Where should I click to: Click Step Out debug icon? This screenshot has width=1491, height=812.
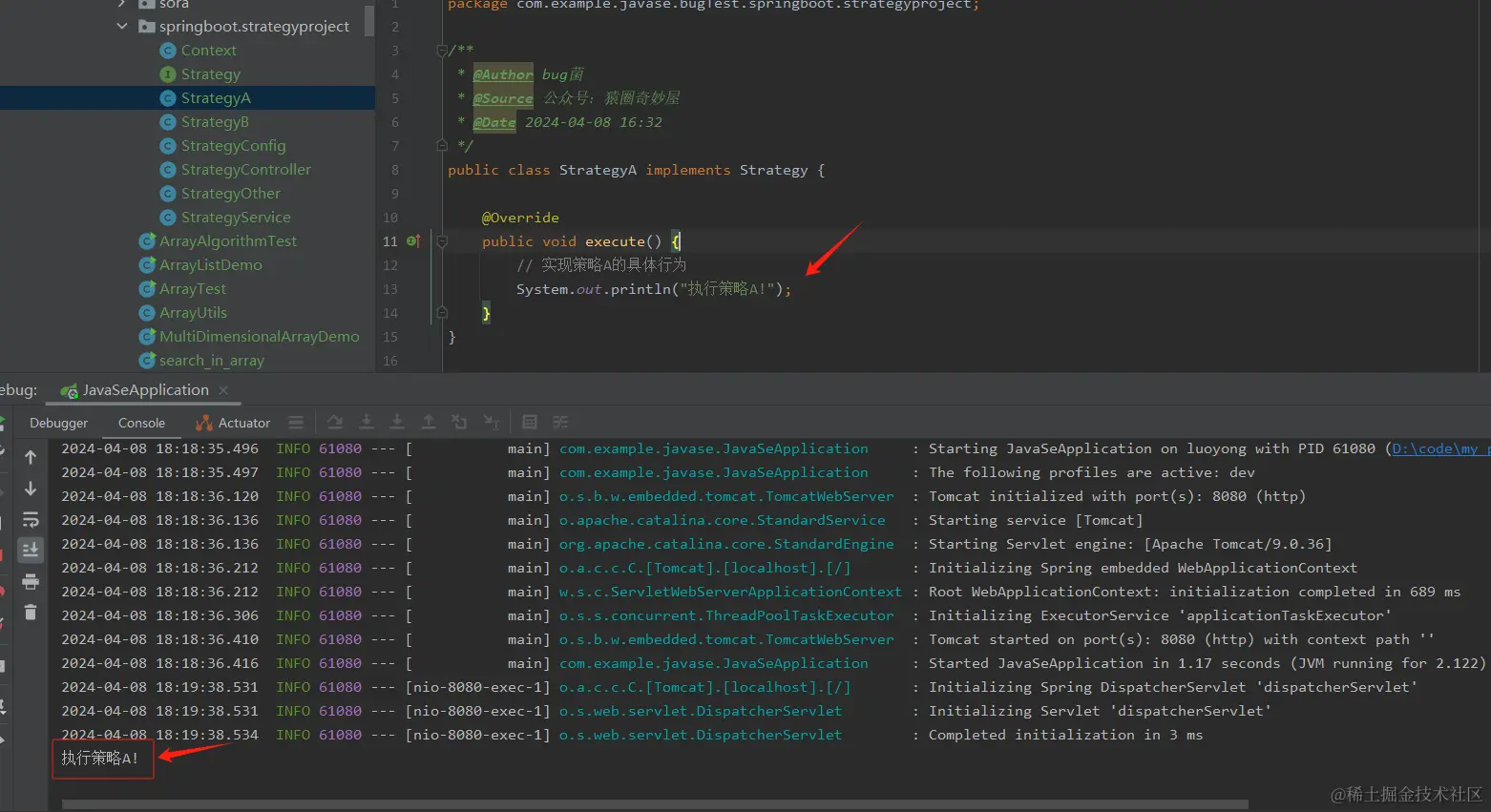pos(429,422)
